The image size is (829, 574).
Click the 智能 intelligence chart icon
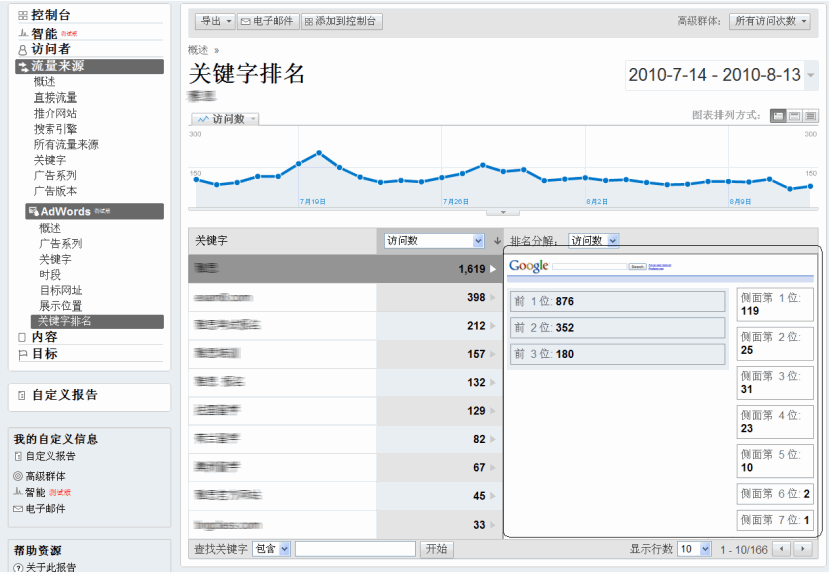click(23, 34)
